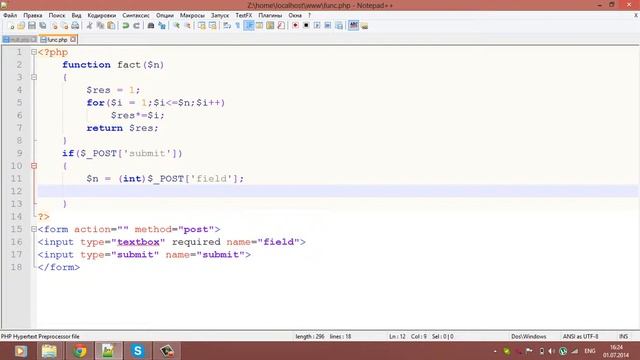This screenshot has width=640, height=360.
Task: Open the Плагины menu
Action: point(270,15)
